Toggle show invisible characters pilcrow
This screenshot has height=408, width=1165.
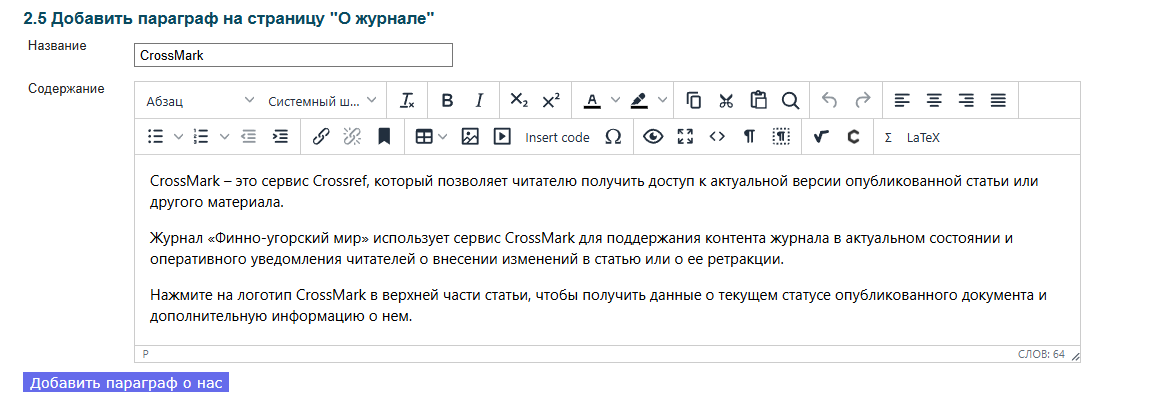(x=749, y=137)
